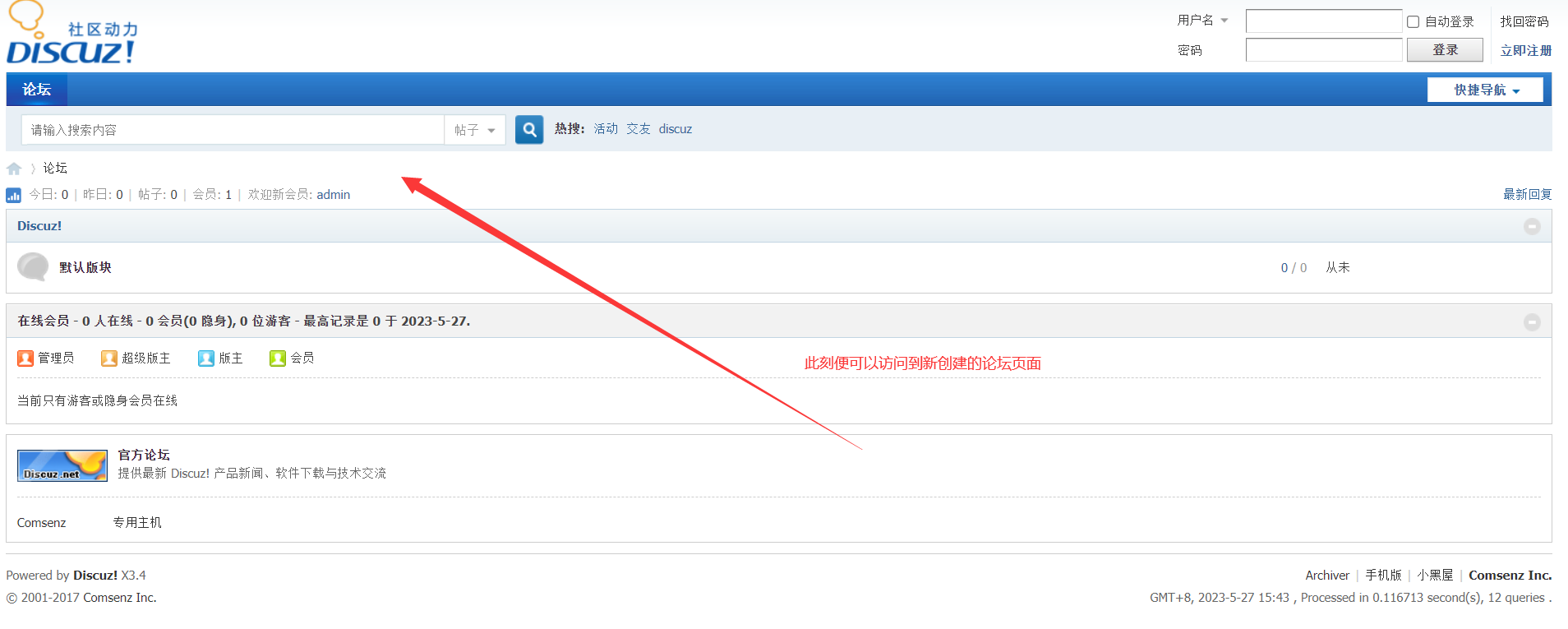The image size is (1568, 629).
Task: Click the search content input box
Action: (x=233, y=130)
